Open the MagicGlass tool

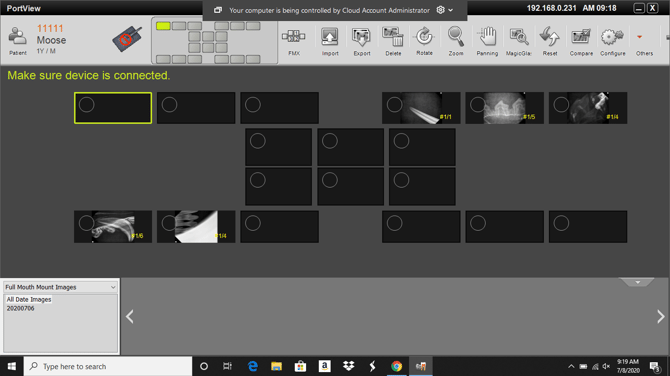click(x=519, y=41)
